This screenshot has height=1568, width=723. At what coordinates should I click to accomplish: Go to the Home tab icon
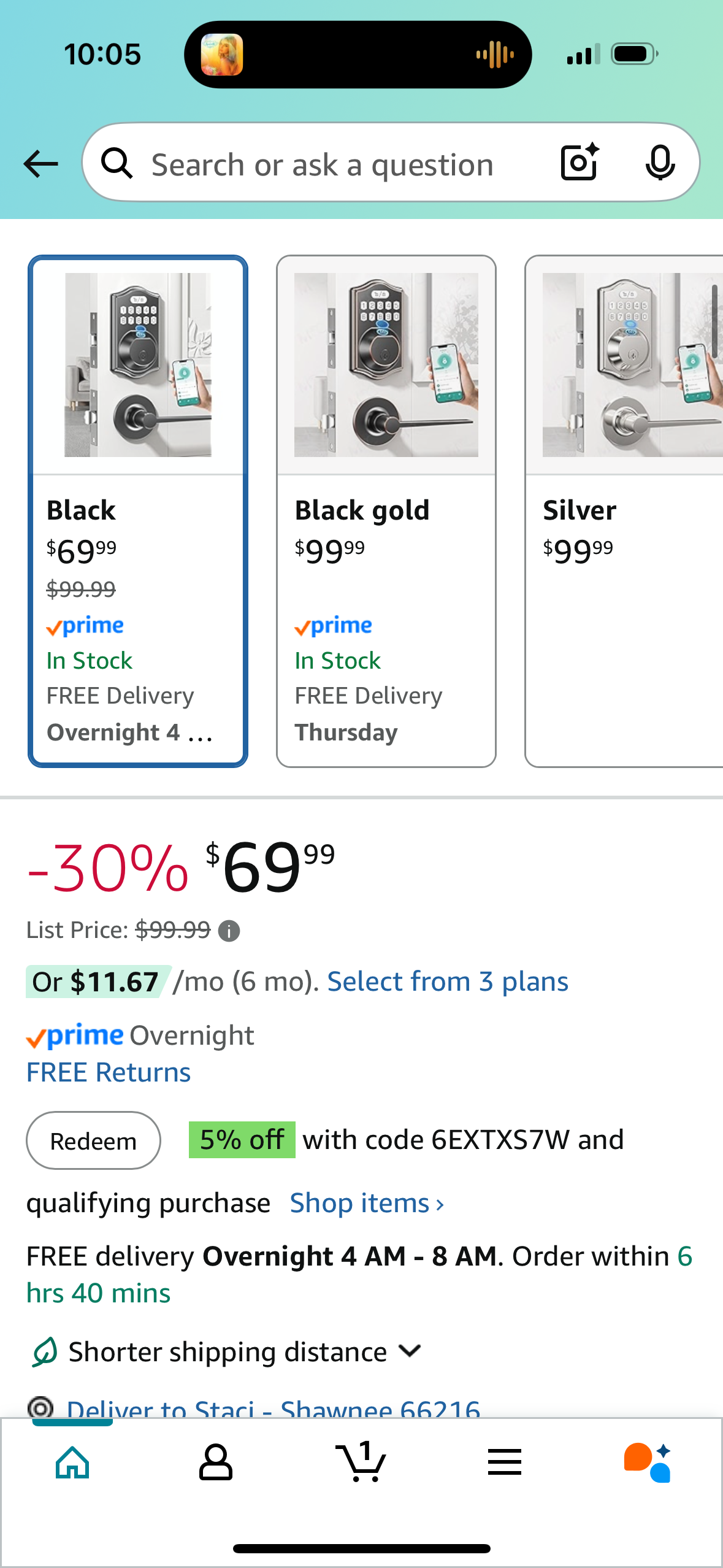[72, 1462]
